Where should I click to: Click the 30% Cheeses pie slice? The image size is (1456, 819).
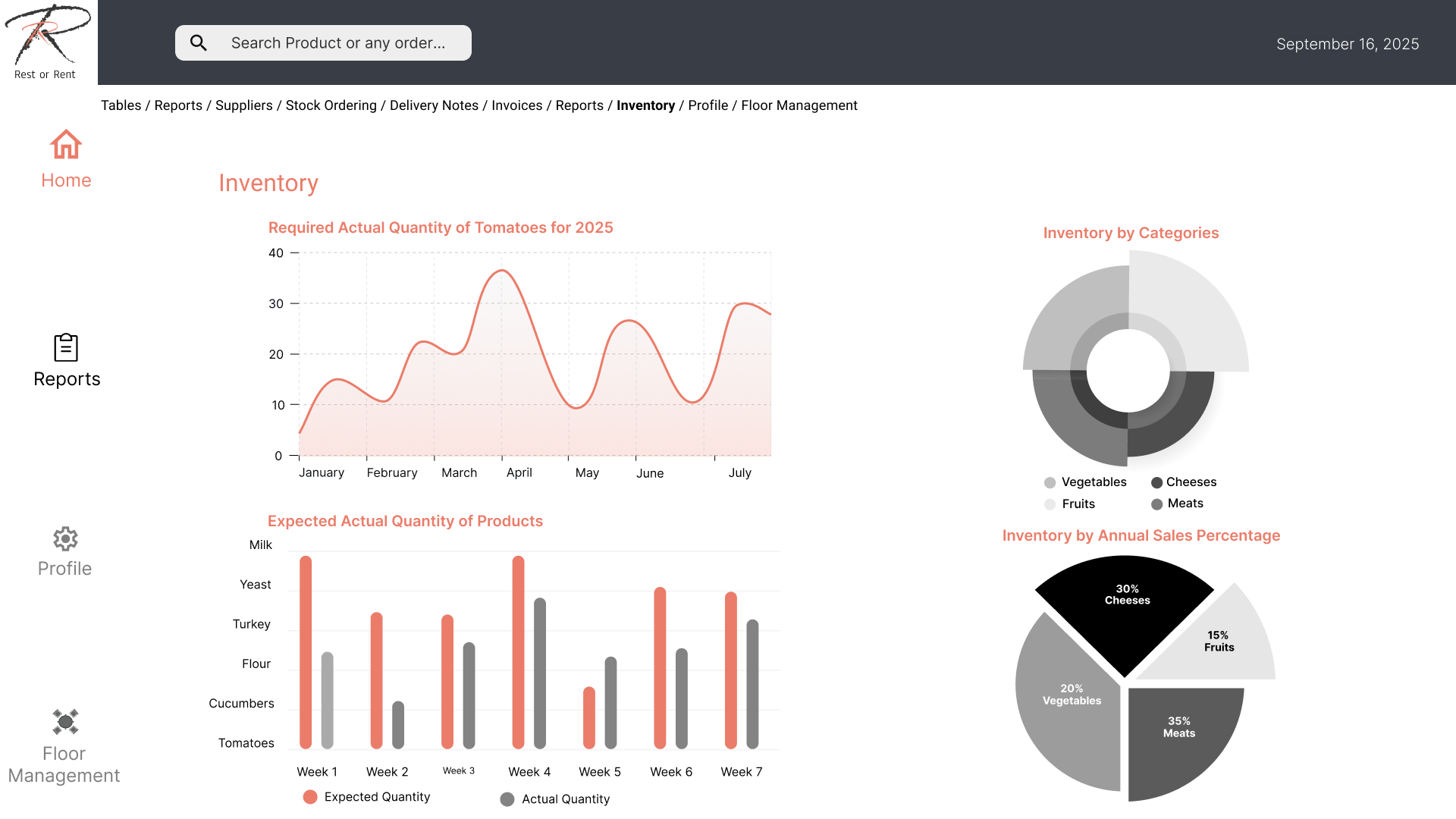pos(1125,614)
